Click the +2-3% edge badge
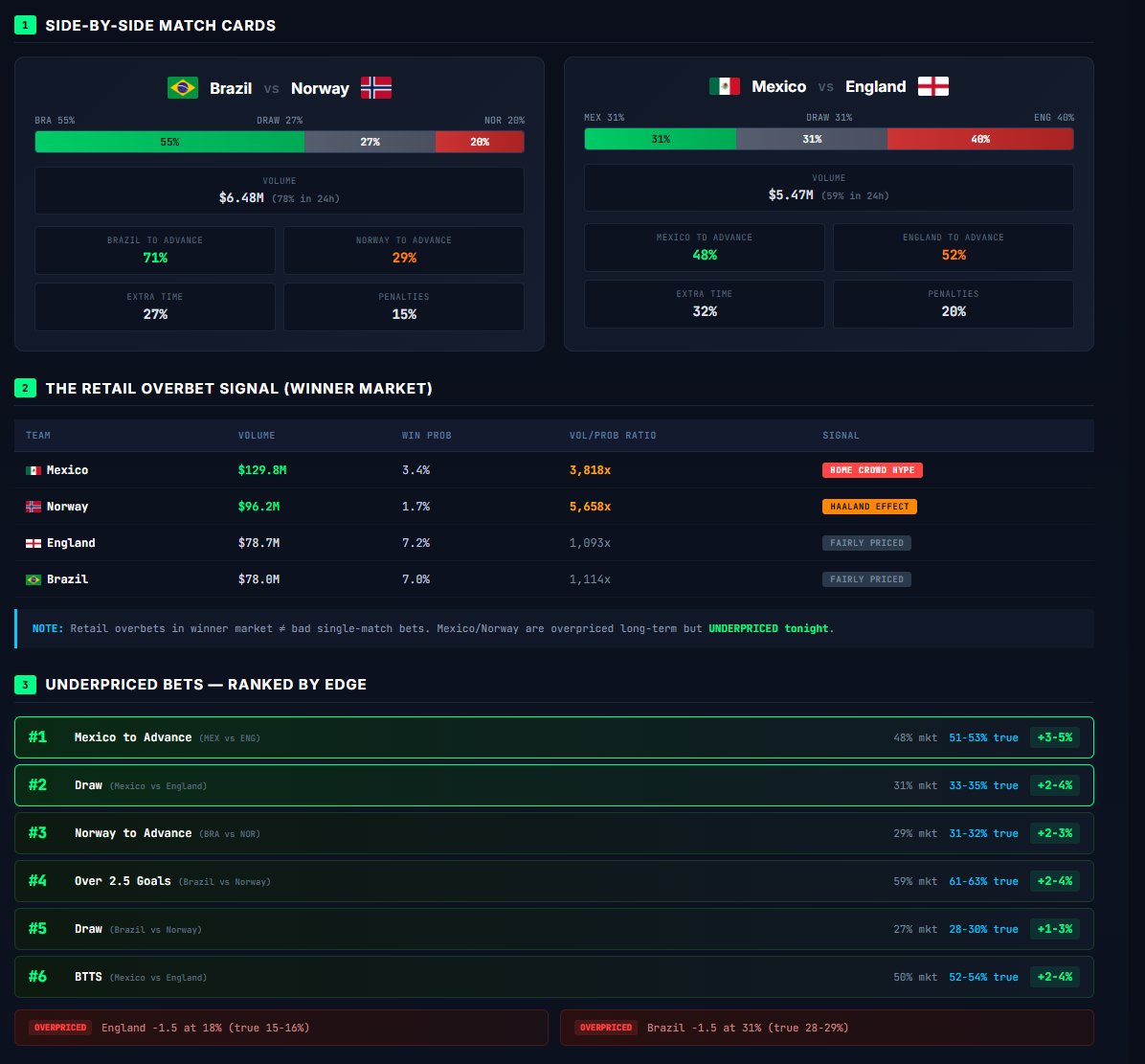 [1054, 833]
